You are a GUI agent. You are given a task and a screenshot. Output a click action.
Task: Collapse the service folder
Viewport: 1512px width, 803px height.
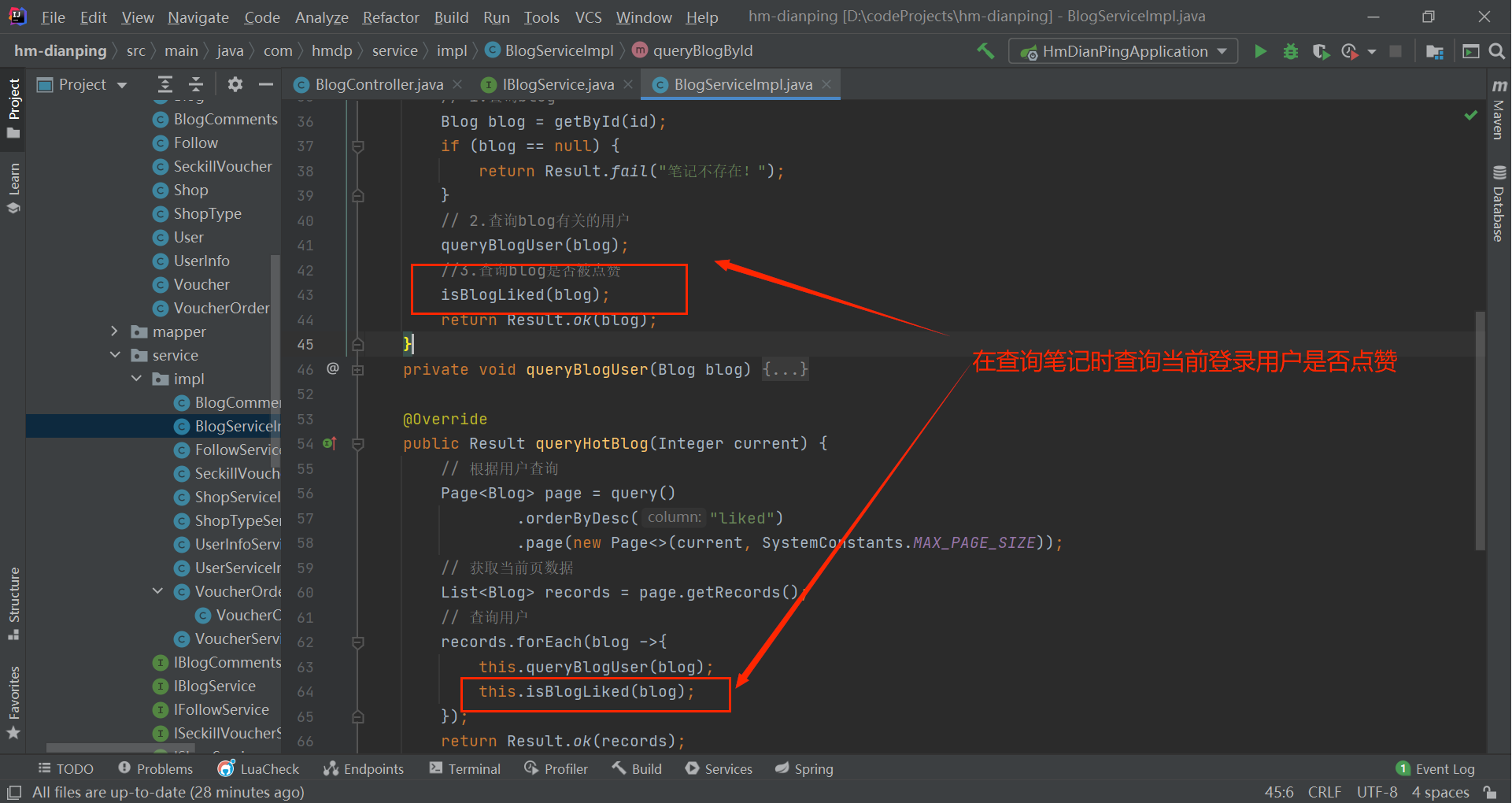click(x=115, y=355)
